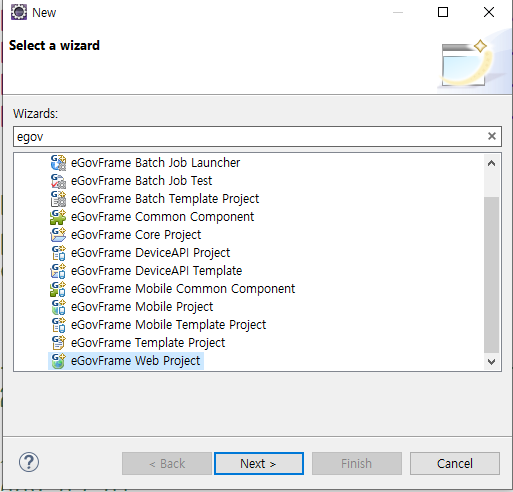Viewport: 513px width, 492px height.
Task: Click the eGovFrame Web Project globe icon
Action: tap(58, 361)
